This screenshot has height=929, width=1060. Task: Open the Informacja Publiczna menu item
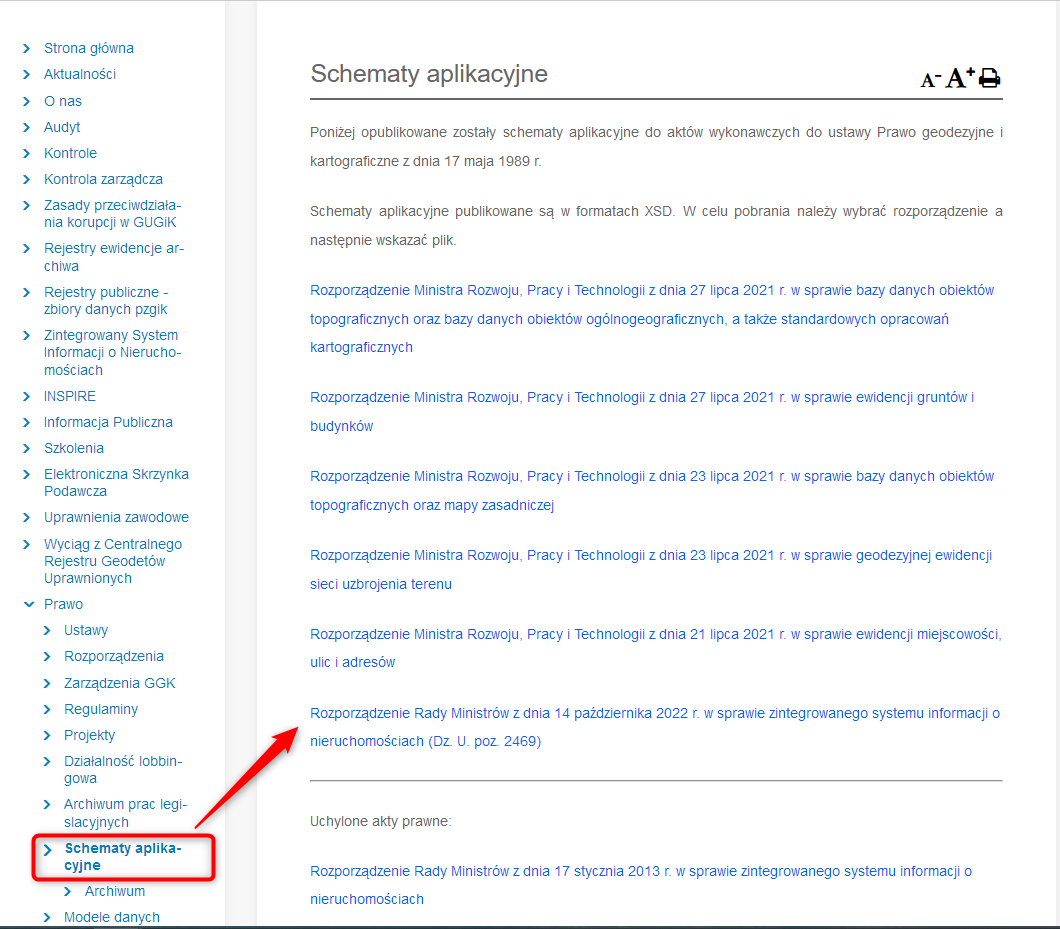click(108, 423)
